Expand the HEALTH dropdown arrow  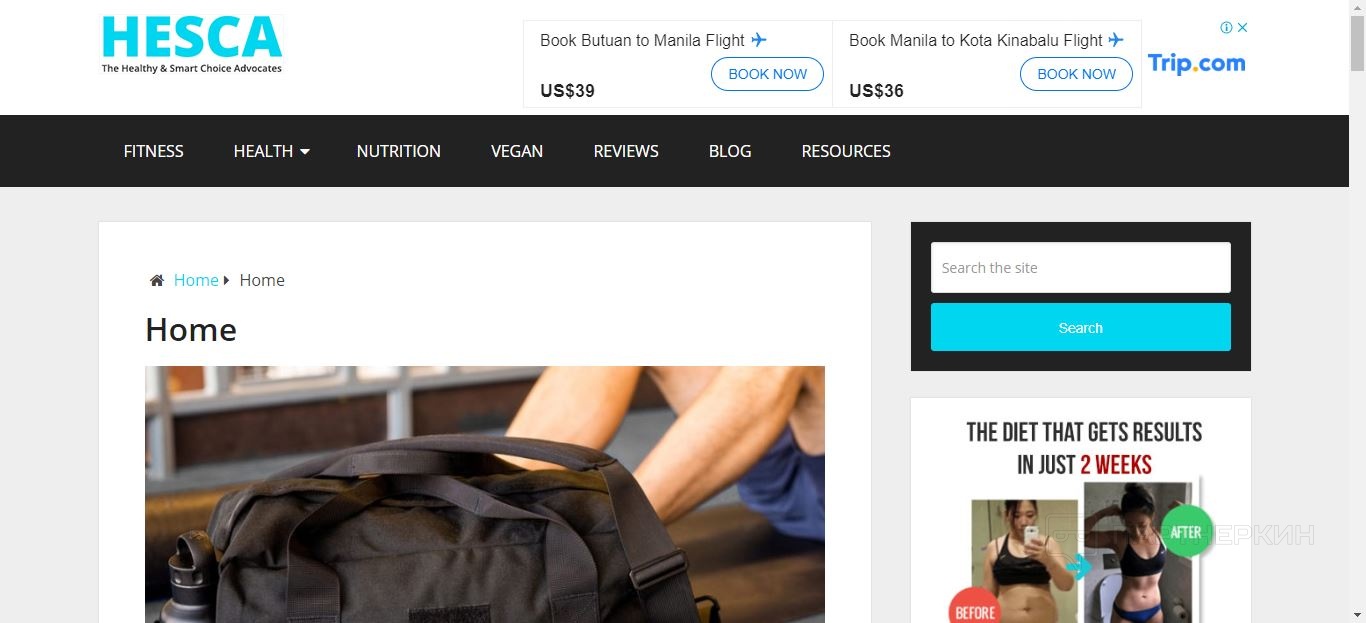305,151
